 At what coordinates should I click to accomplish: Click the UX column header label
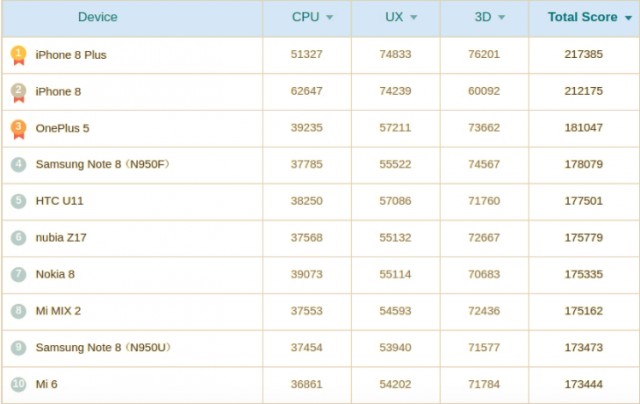394,17
